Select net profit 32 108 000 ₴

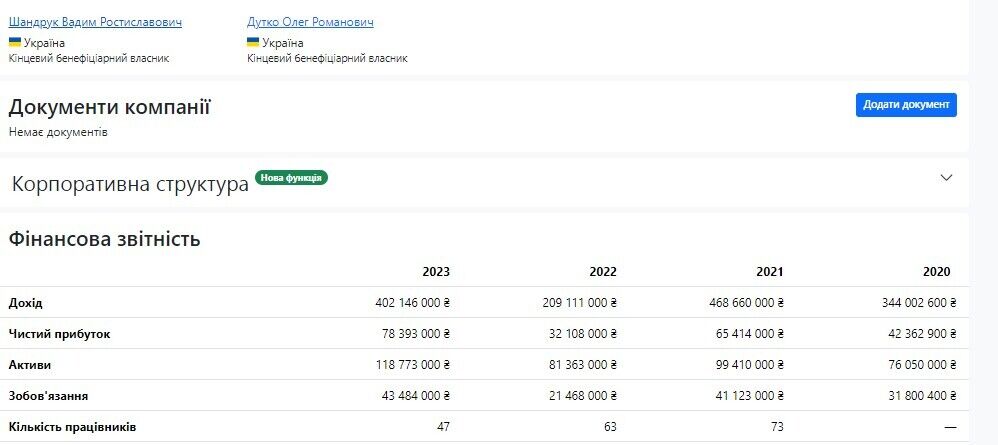coord(582,334)
